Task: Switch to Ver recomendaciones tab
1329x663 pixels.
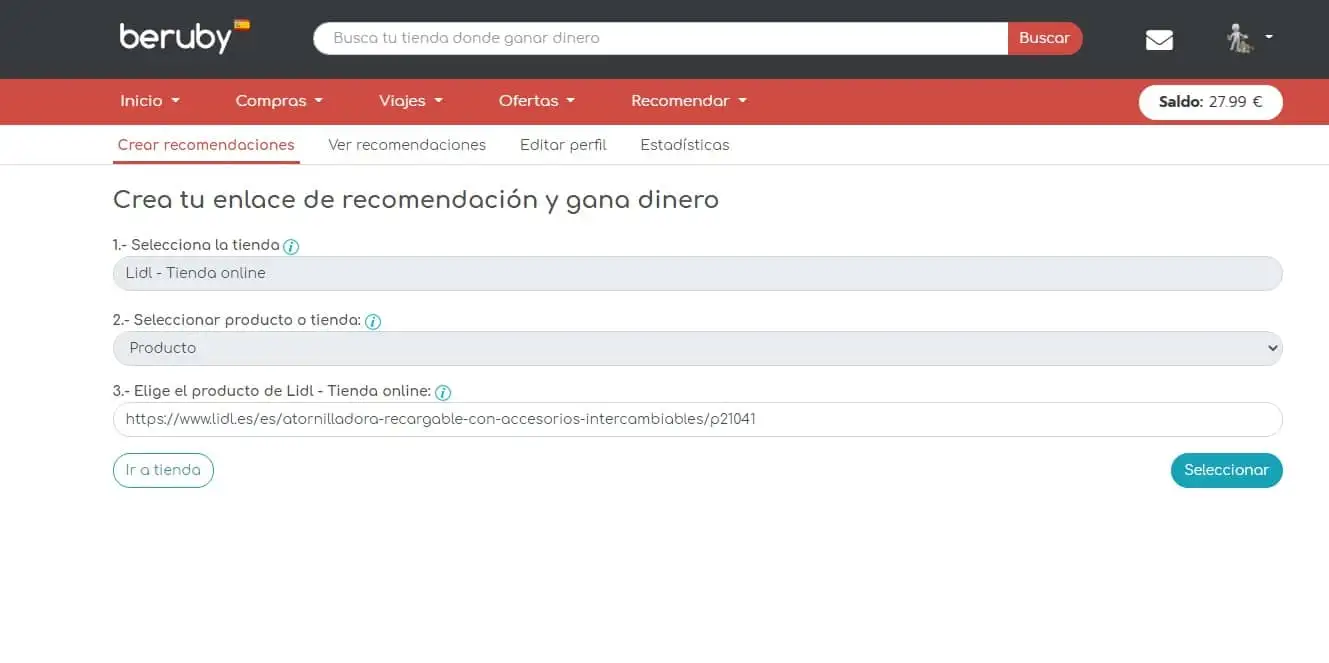Action: tap(407, 145)
